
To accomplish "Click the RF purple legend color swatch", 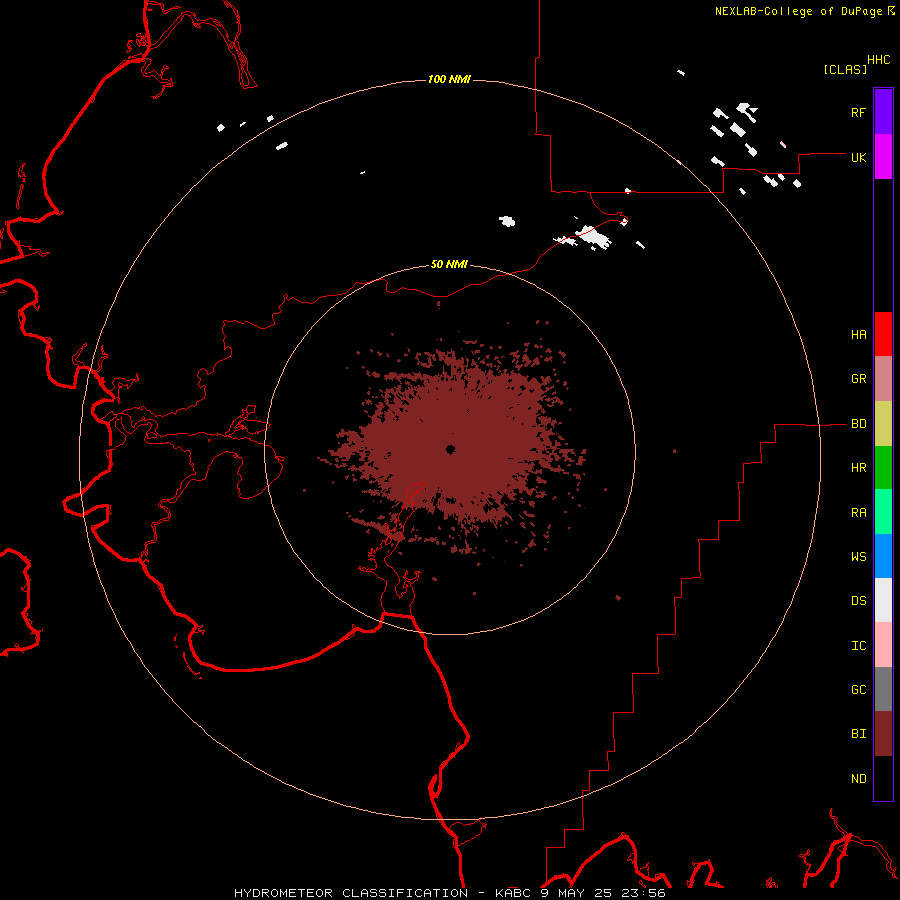I will [883, 112].
